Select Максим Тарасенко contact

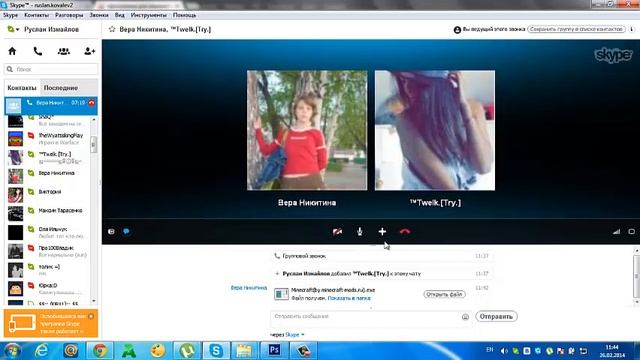(x=47, y=214)
